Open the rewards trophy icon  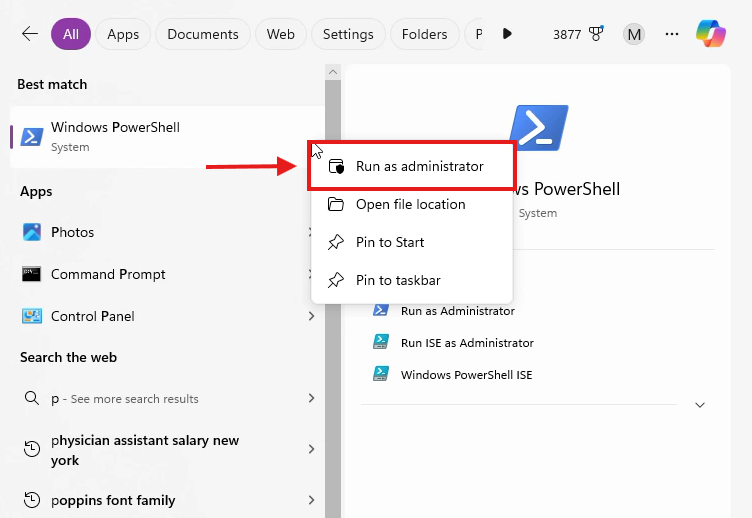596,34
